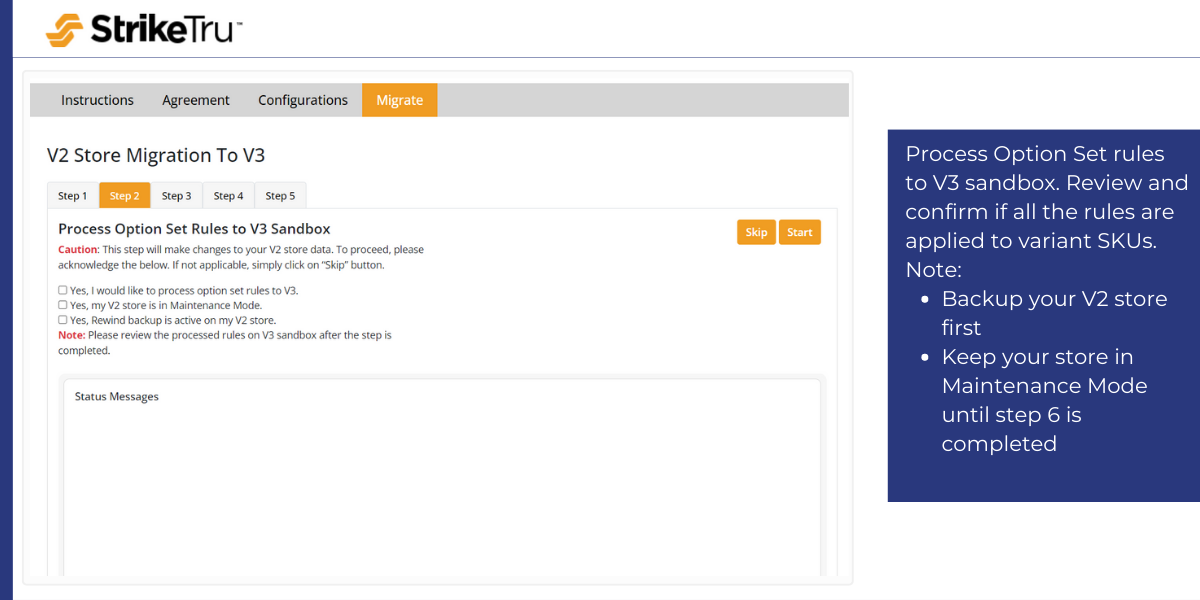Select the highlighted Step 2 tab

click(x=124, y=196)
